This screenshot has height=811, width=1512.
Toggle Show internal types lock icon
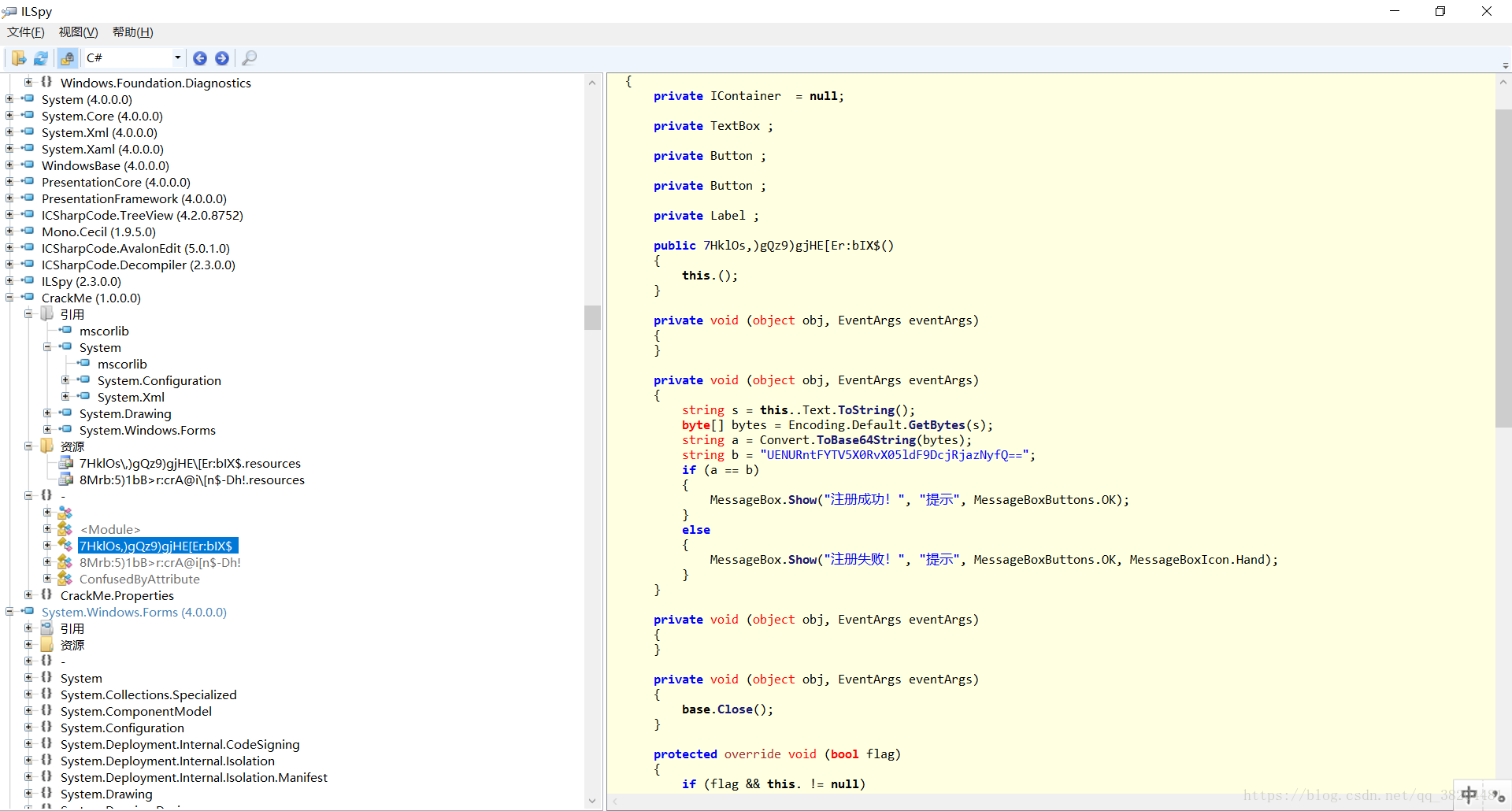(x=68, y=58)
